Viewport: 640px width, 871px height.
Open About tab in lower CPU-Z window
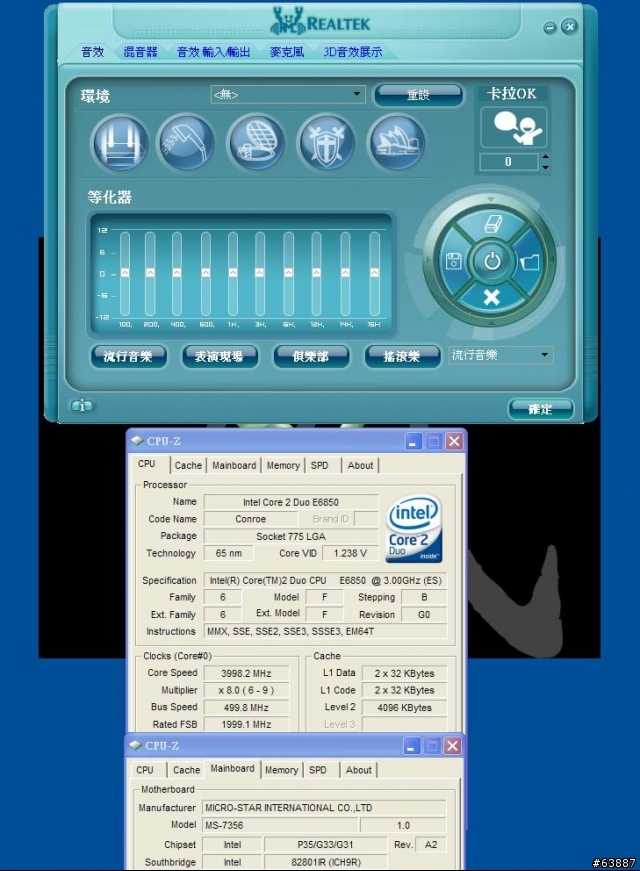[x=359, y=770]
